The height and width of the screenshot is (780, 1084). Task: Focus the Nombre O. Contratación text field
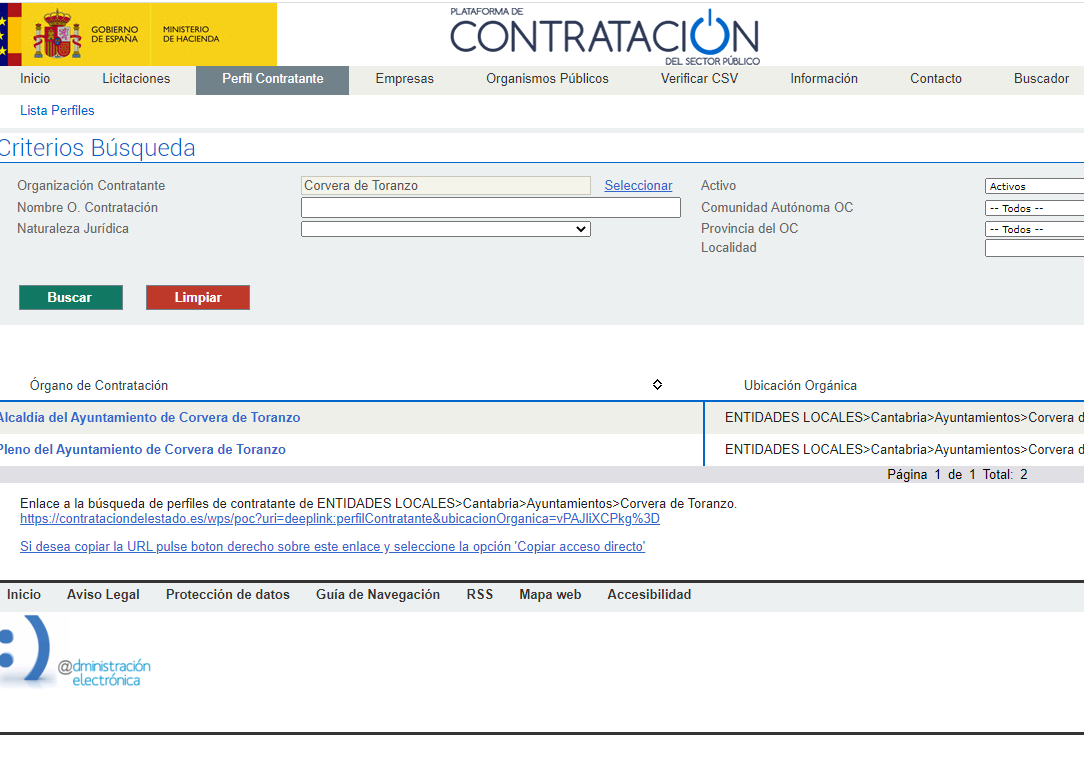[490, 208]
